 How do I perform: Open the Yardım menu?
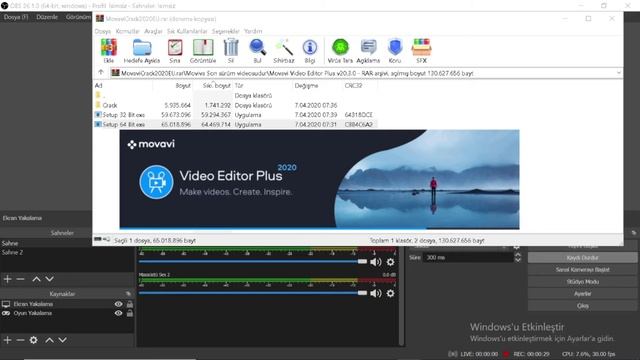point(253,31)
